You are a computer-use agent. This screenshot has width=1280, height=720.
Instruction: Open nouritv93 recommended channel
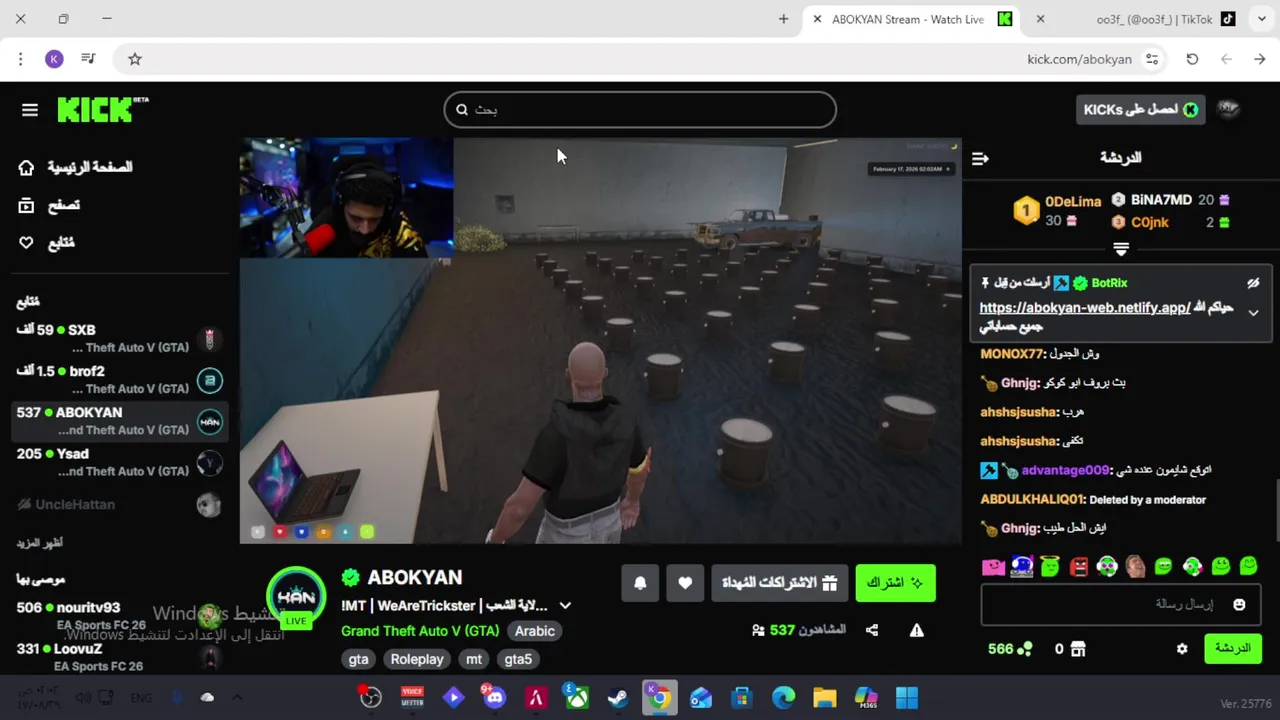pyautogui.click(x=120, y=615)
